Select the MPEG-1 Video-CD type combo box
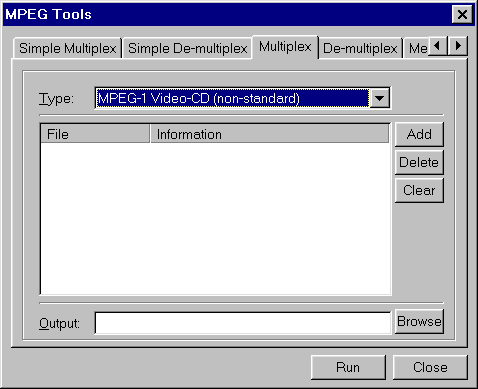 242,98
